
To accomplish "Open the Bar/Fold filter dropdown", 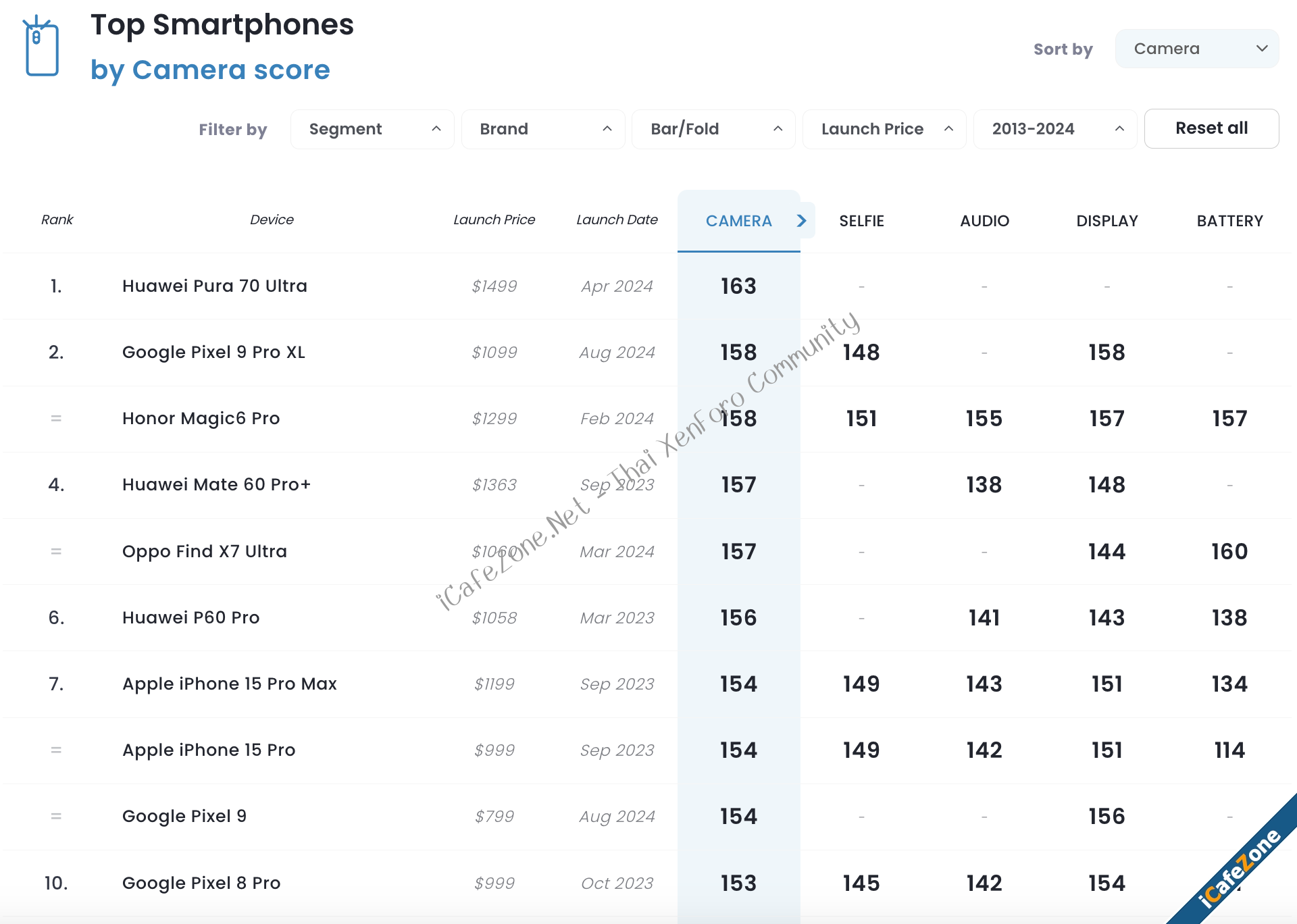I will 713,129.
